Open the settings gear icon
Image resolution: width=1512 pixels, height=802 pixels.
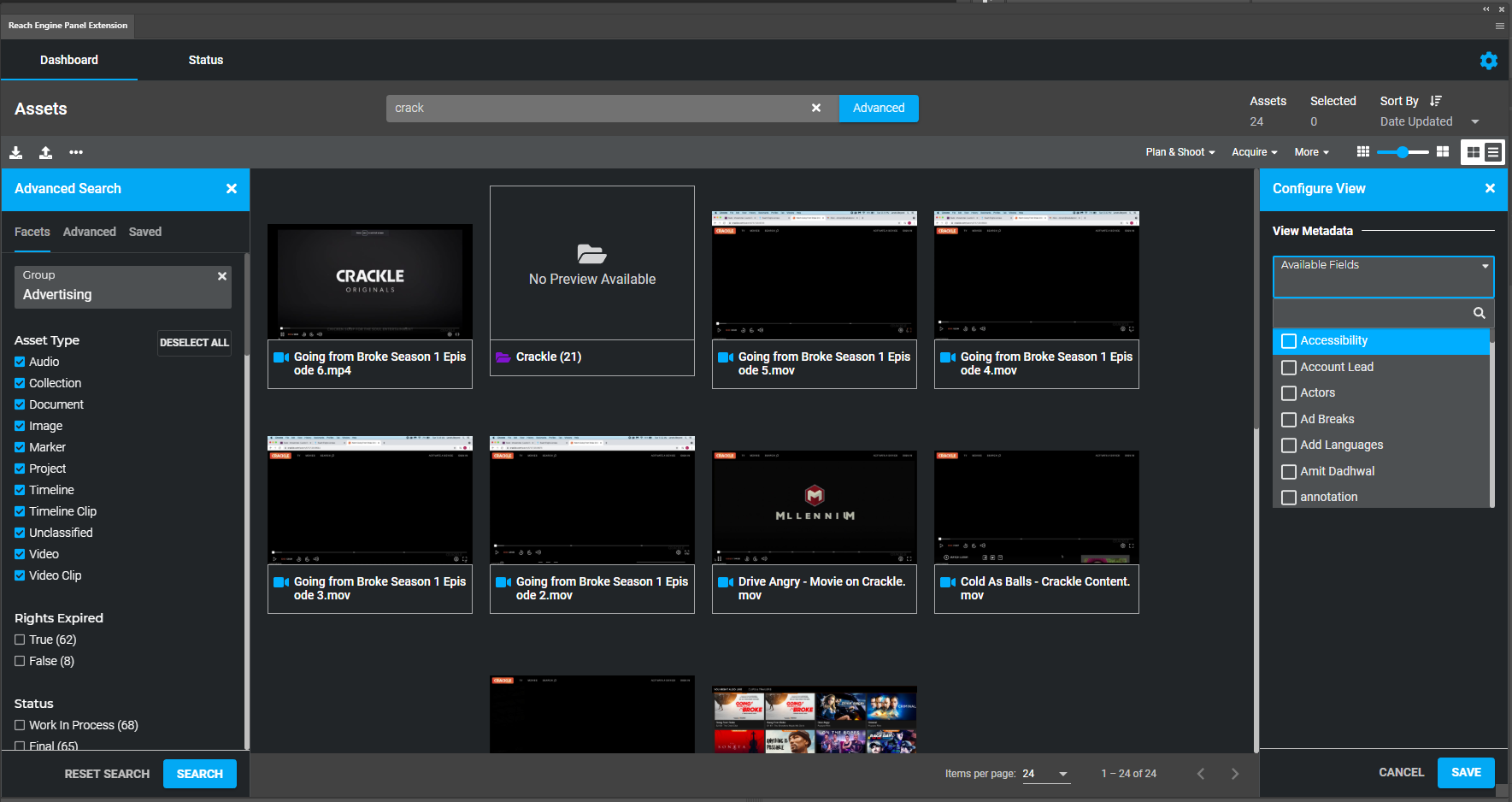coord(1488,61)
